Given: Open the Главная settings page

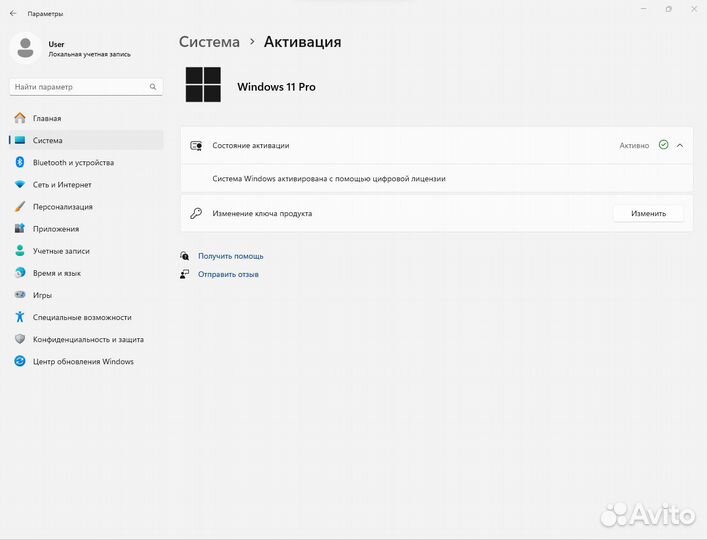Looking at the screenshot, I should click(x=86, y=118).
